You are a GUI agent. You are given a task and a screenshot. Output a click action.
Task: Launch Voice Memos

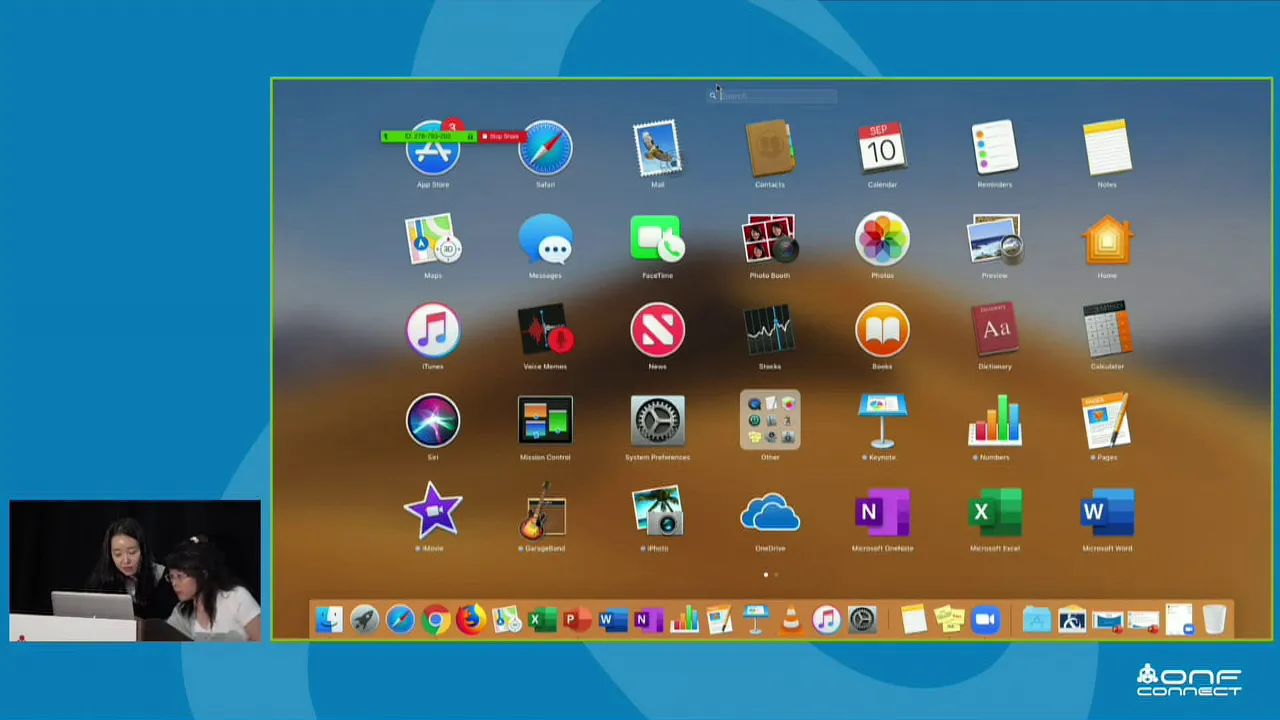[x=545, y=331]
